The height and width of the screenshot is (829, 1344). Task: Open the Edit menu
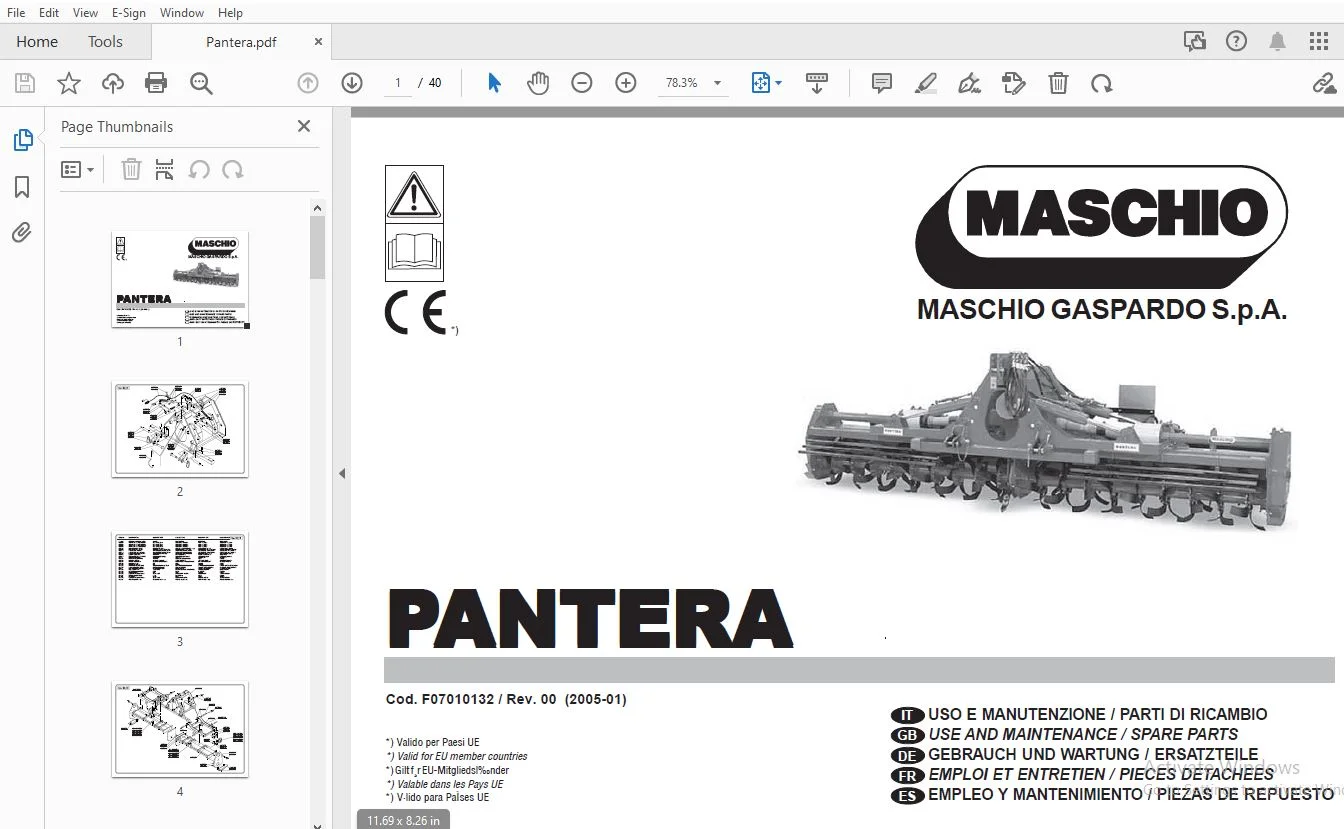pos(48,12)
